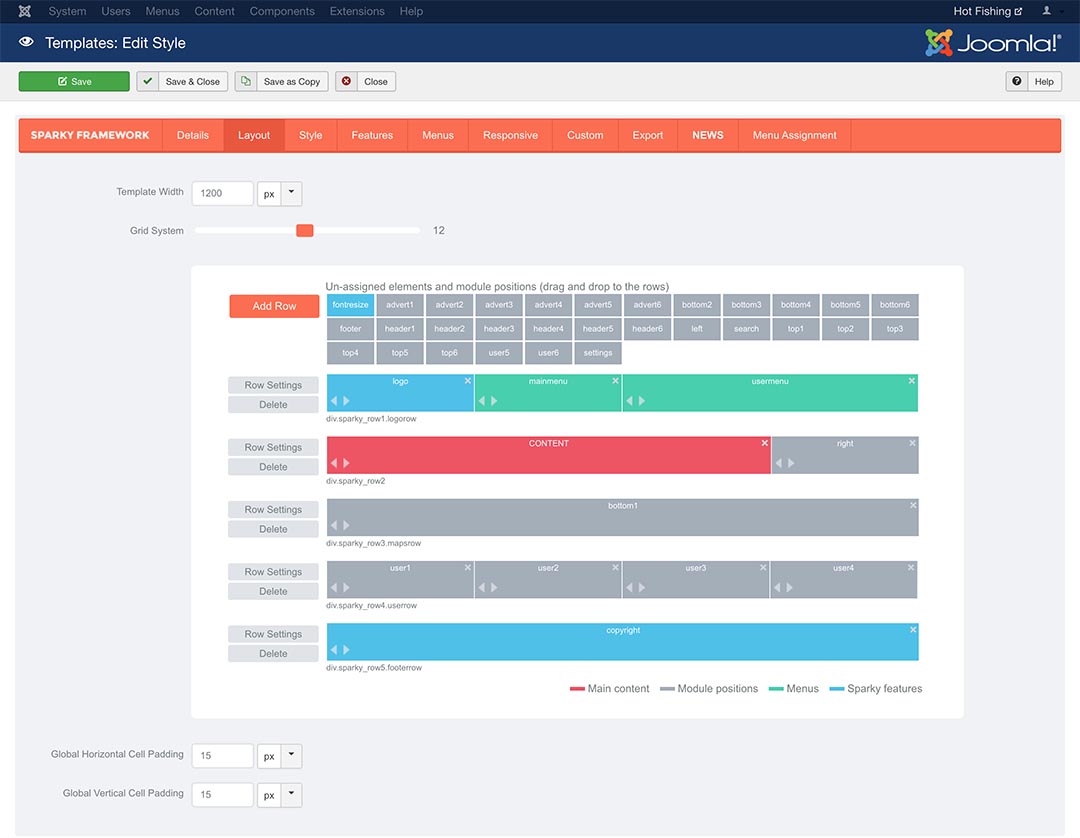1080x838 pixels.
Task: Remove the logo cell with its X icon
Action: (x=468, y=381)
